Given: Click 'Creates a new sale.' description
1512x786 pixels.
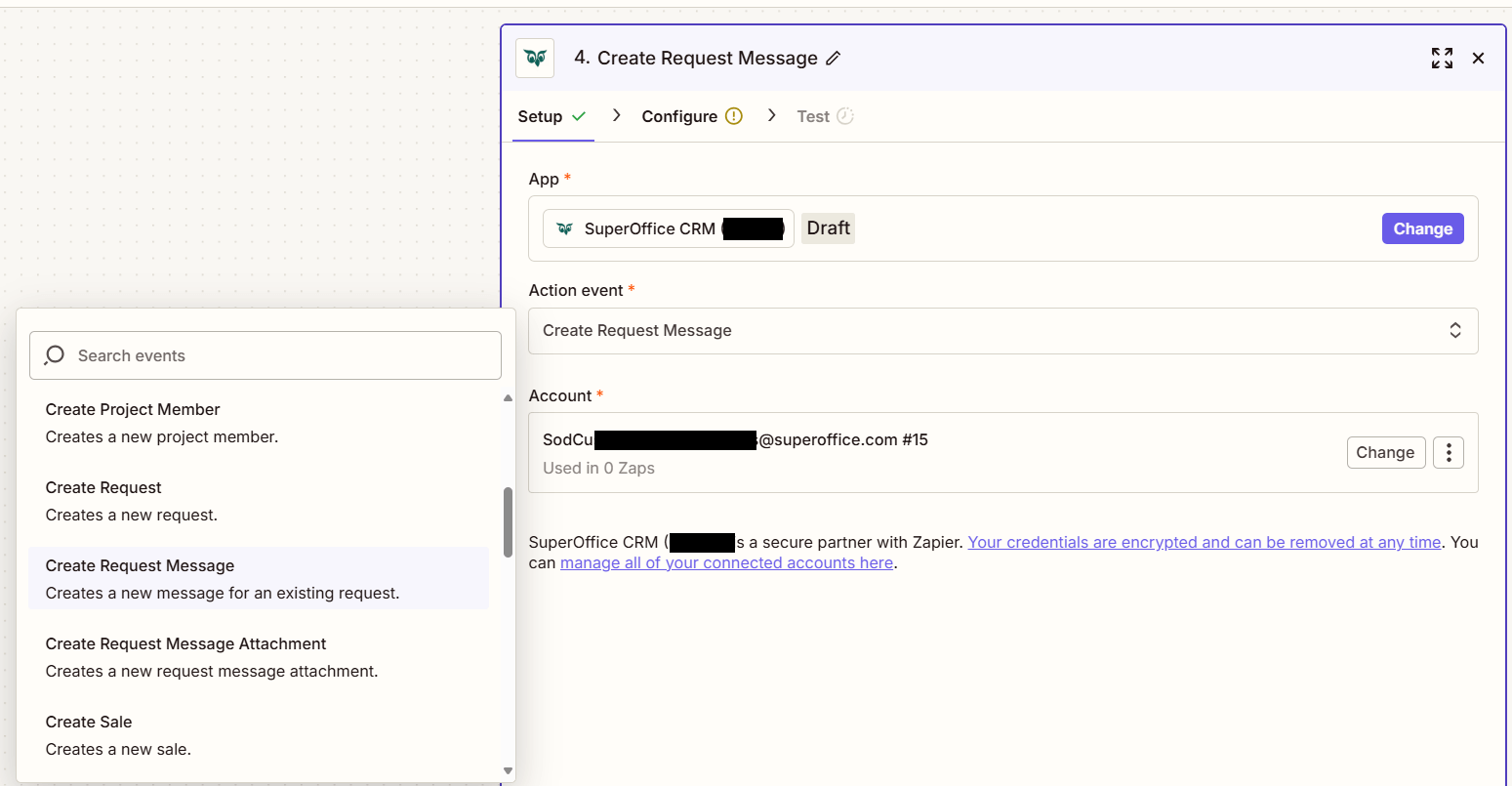Looking at the screenshot, I should coord(118,750).
